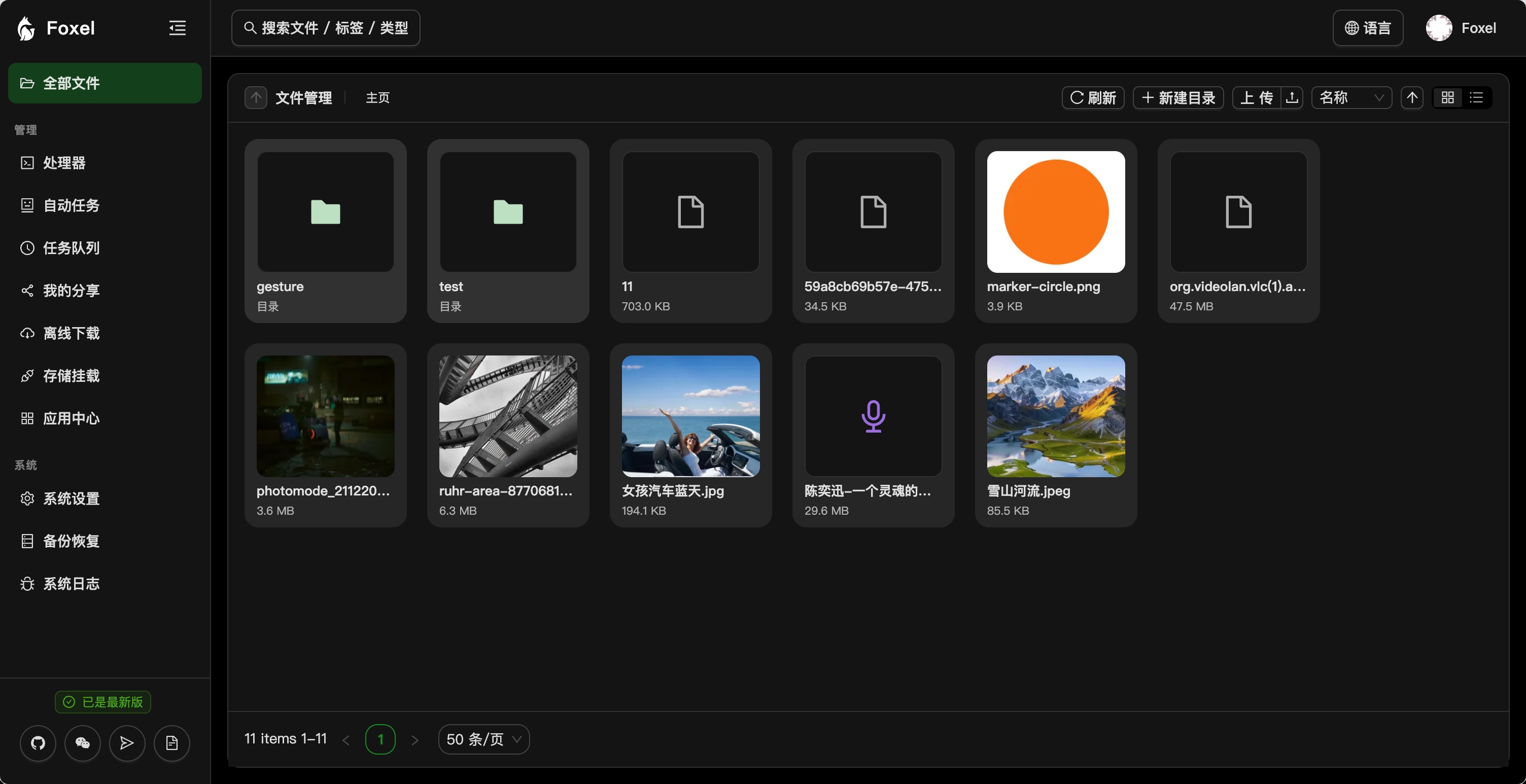
Task: Open the documentation file icon
Action: [172, 742]
